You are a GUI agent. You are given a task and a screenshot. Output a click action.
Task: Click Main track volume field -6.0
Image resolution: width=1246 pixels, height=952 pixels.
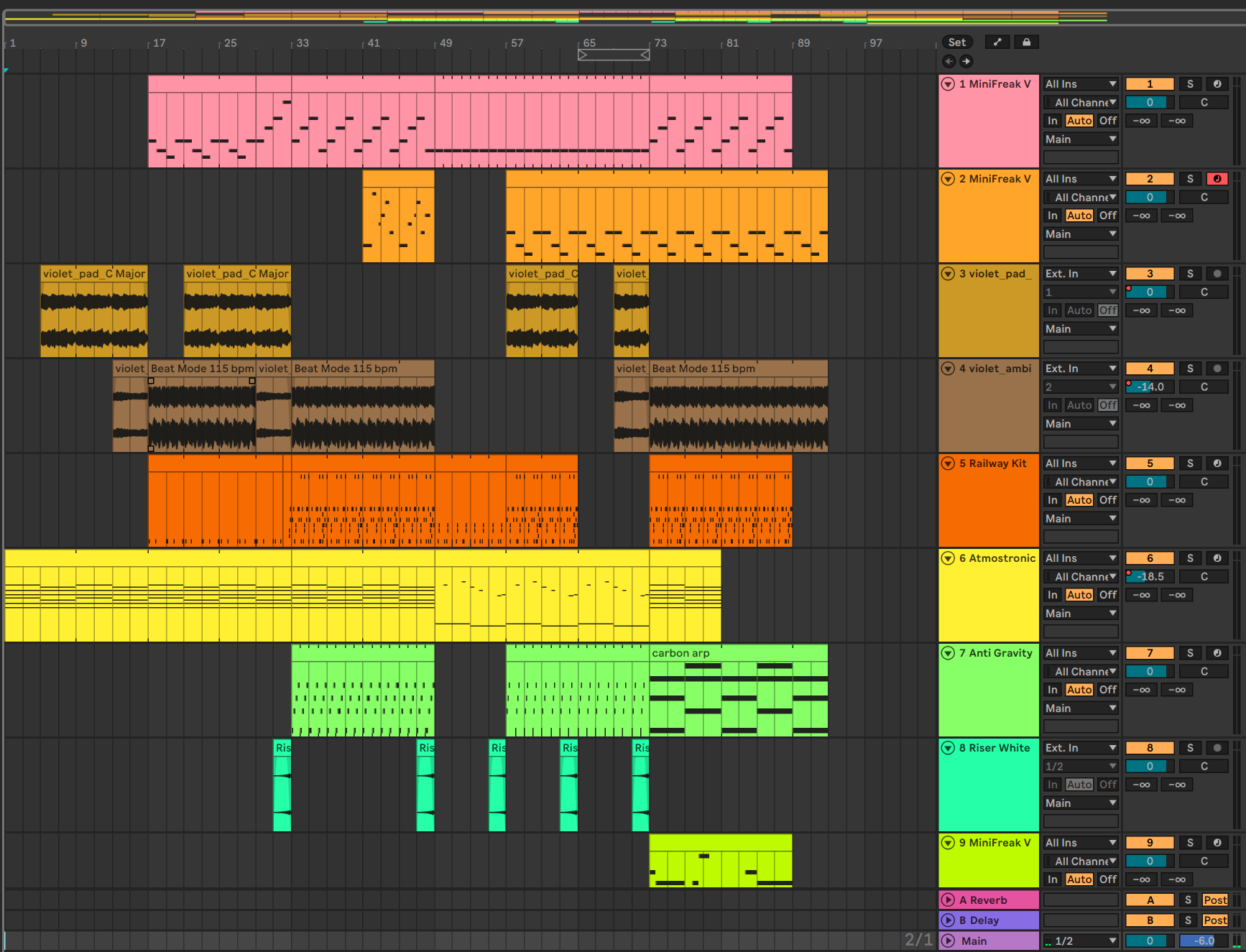coord(1204,941)
